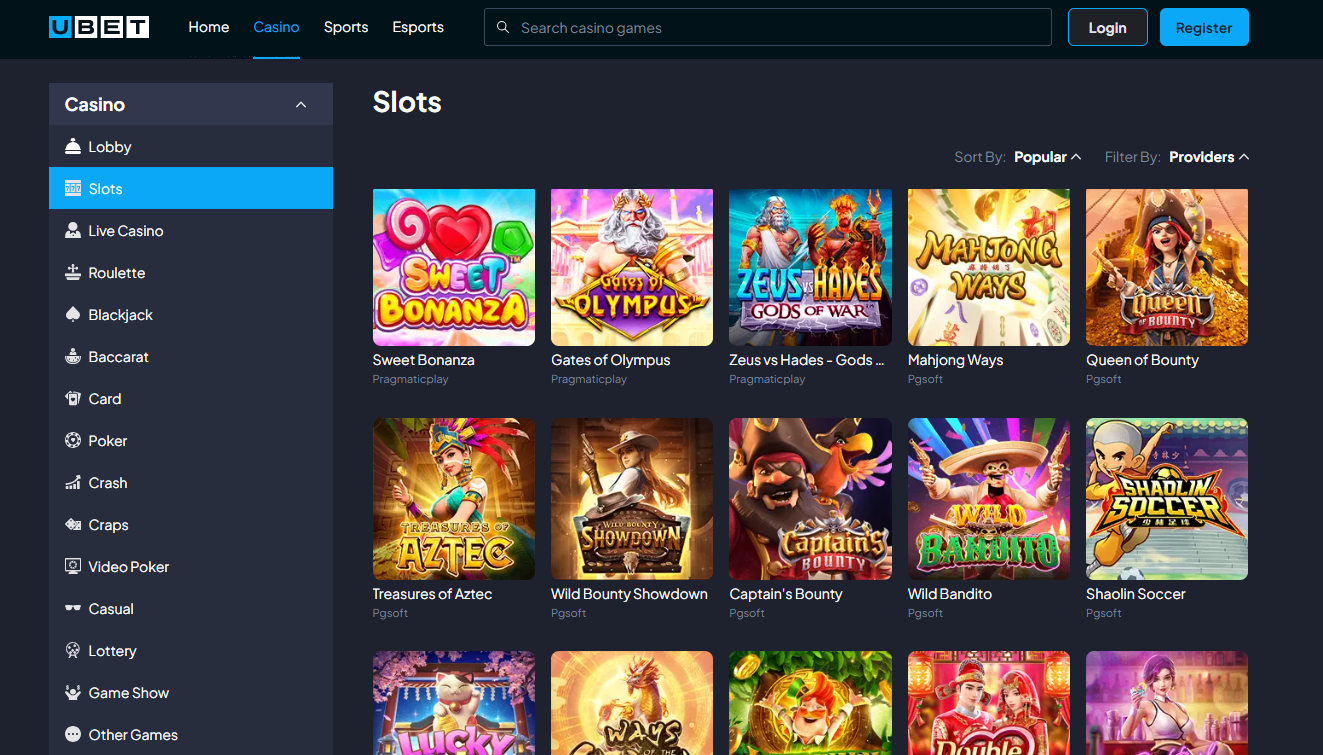The image size is (1323, 755).
Task: Select Lottery in the sidebar
Action: 191,651
